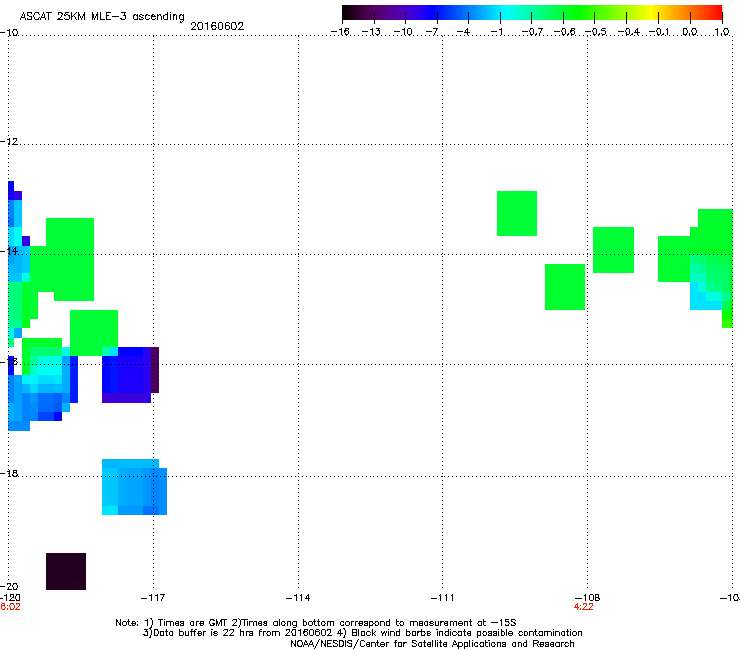Click the black end of the color scale
This screenshot has height=650, width=740.
point(349,13)
